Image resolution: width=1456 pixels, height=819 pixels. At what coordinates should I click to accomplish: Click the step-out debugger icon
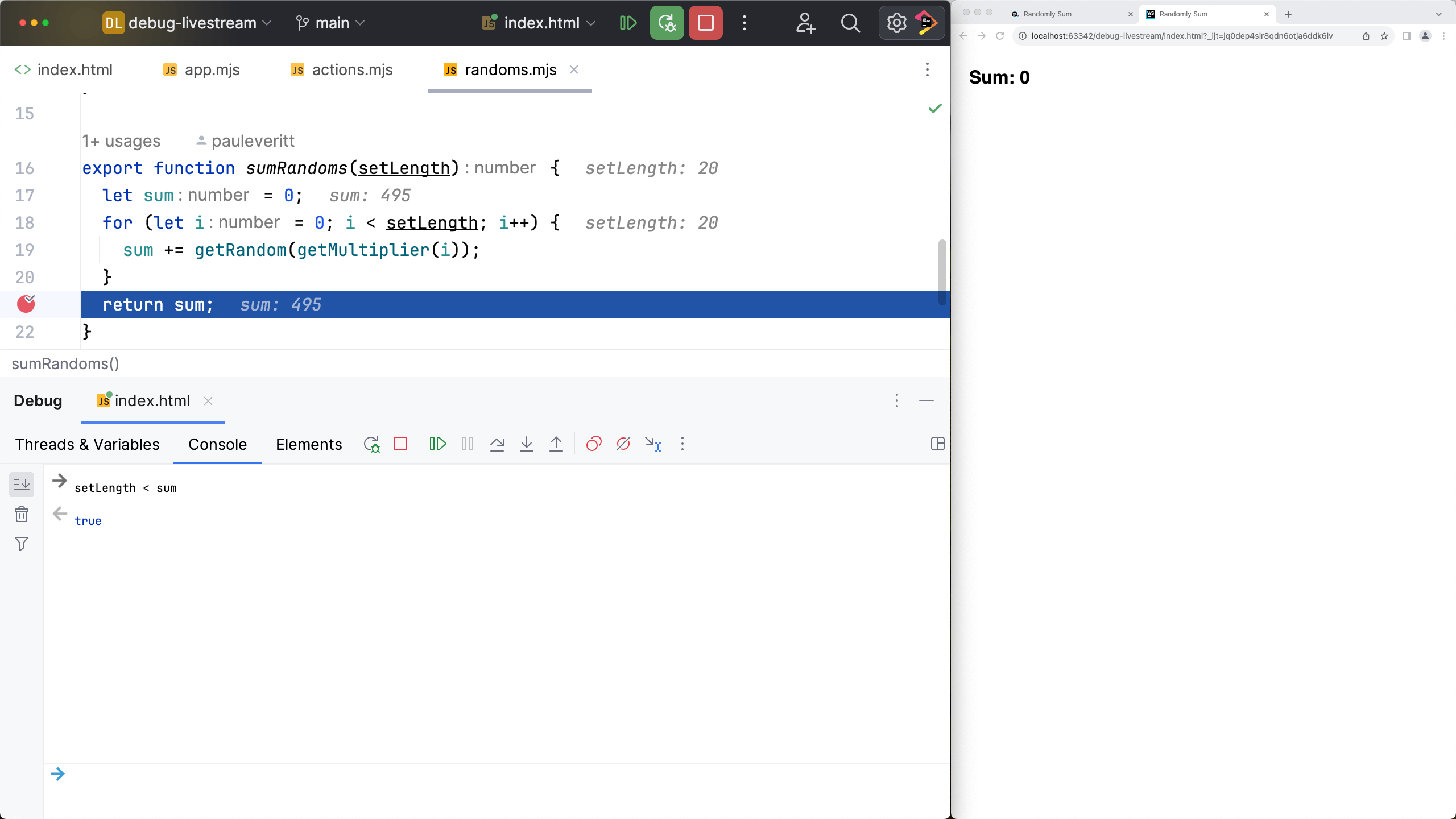(x=557, y=444)
